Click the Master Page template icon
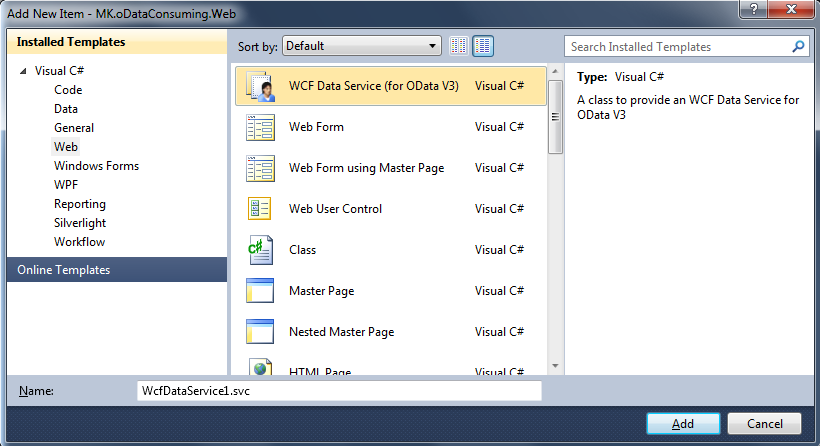 pyautogui.click(x=260, y=291)
